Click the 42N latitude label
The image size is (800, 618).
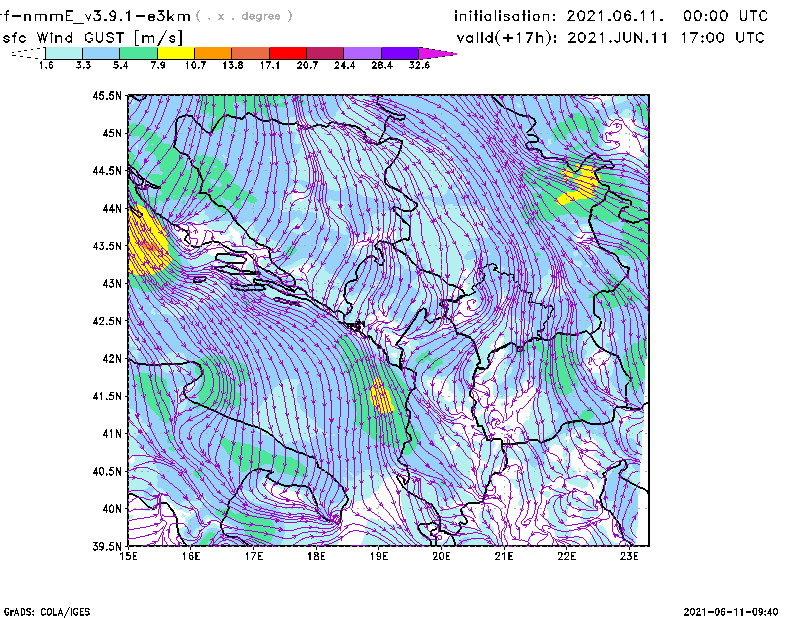tap(112, 358)
